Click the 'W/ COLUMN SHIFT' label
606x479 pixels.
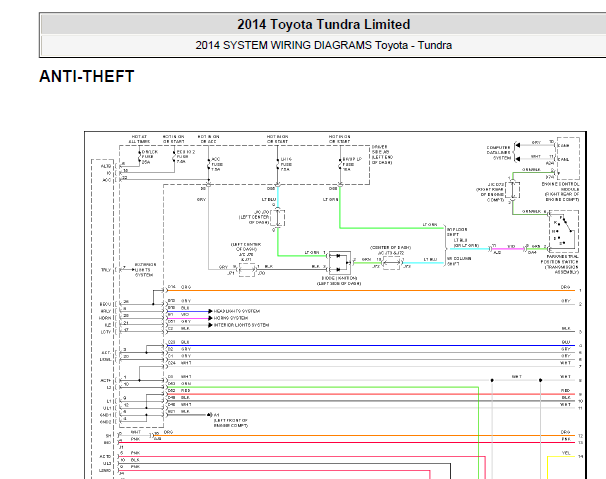click(459, 261)
